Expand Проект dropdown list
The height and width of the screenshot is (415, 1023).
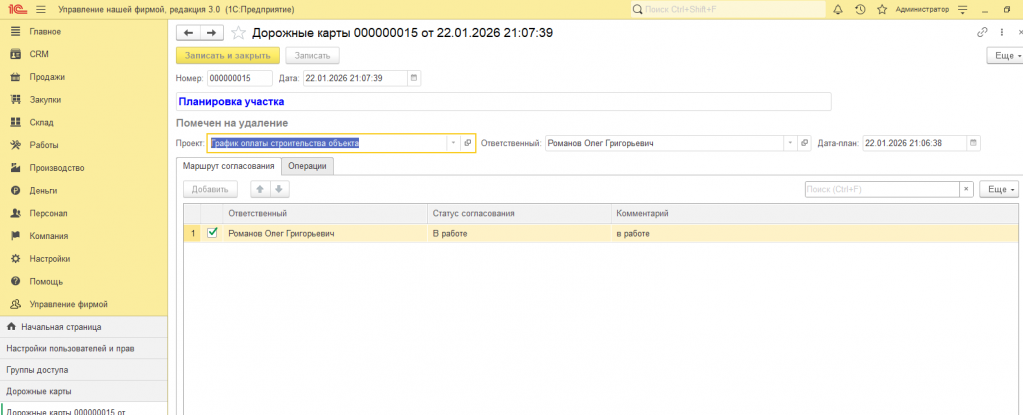pyautogui.click(x=454, y=143)
